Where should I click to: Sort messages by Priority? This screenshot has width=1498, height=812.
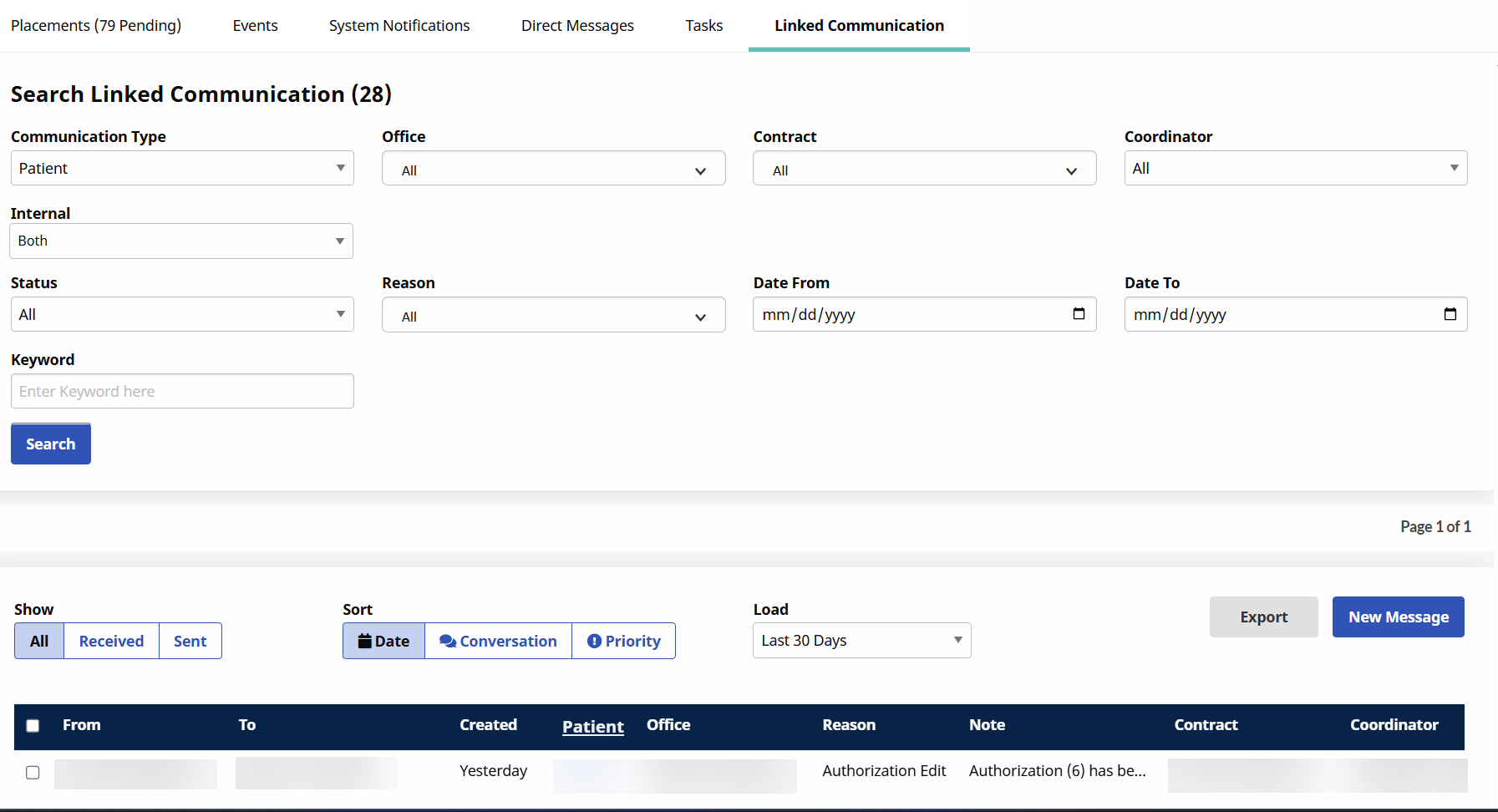tap(623, 641)
